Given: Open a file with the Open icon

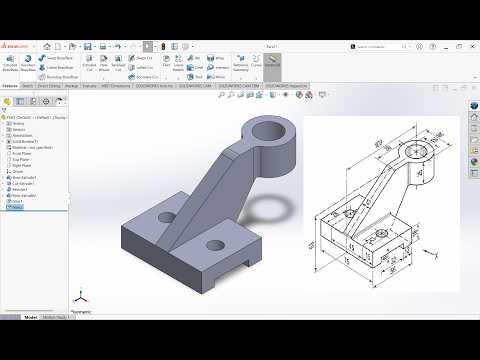Looking at the screenshot, I should [72, 46].
